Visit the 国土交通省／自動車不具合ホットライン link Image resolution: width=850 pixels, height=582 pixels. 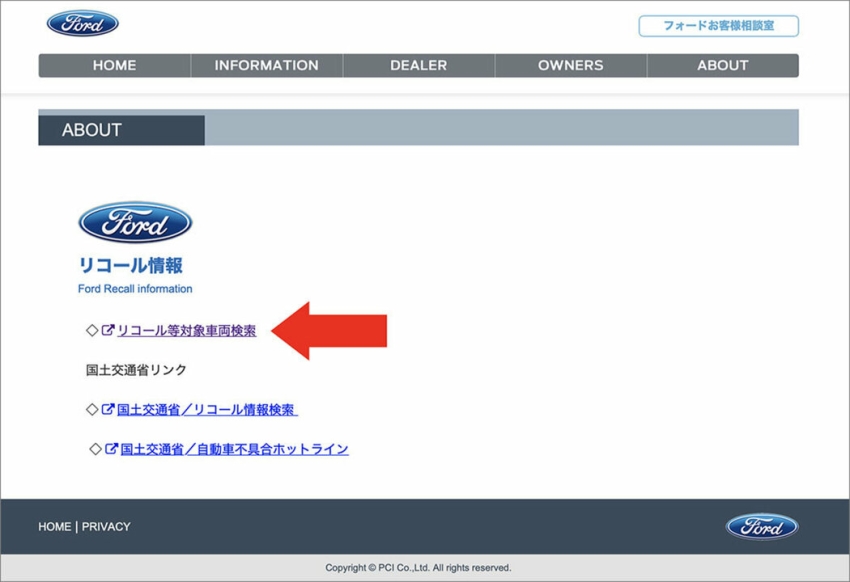[234, 450]
